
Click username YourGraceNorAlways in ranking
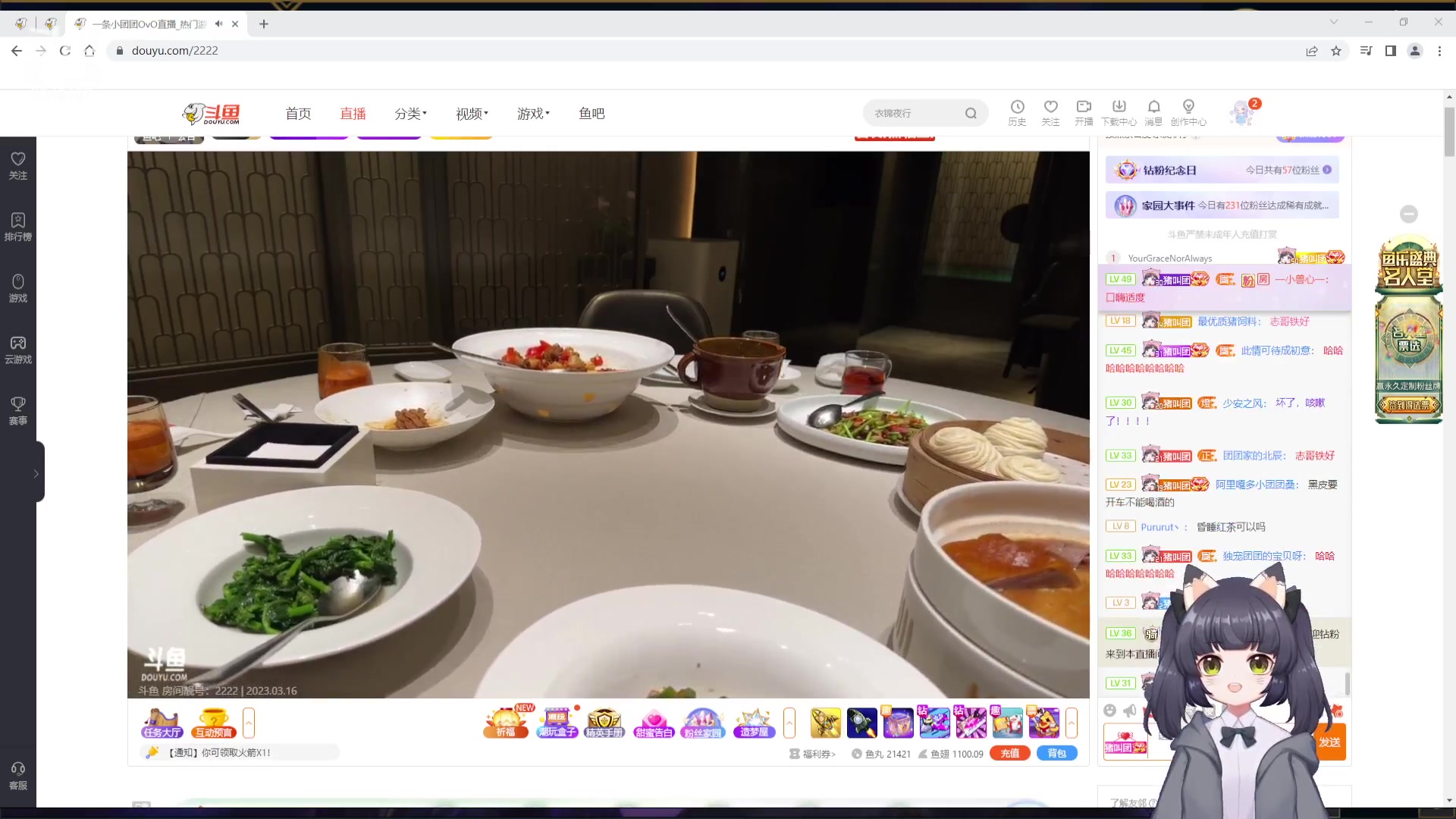[x=1169, y=258]
